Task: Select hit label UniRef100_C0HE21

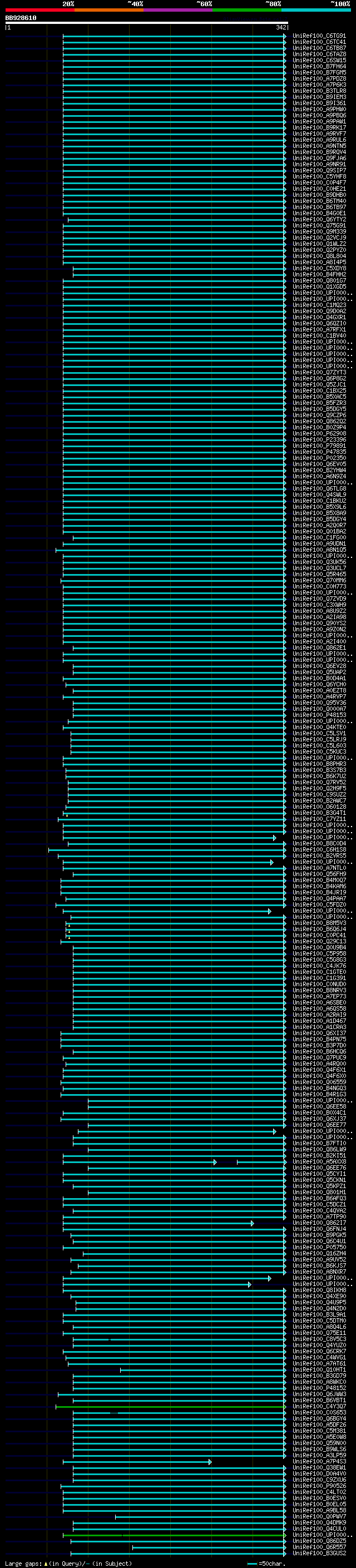Action: (x=319, y=189)
